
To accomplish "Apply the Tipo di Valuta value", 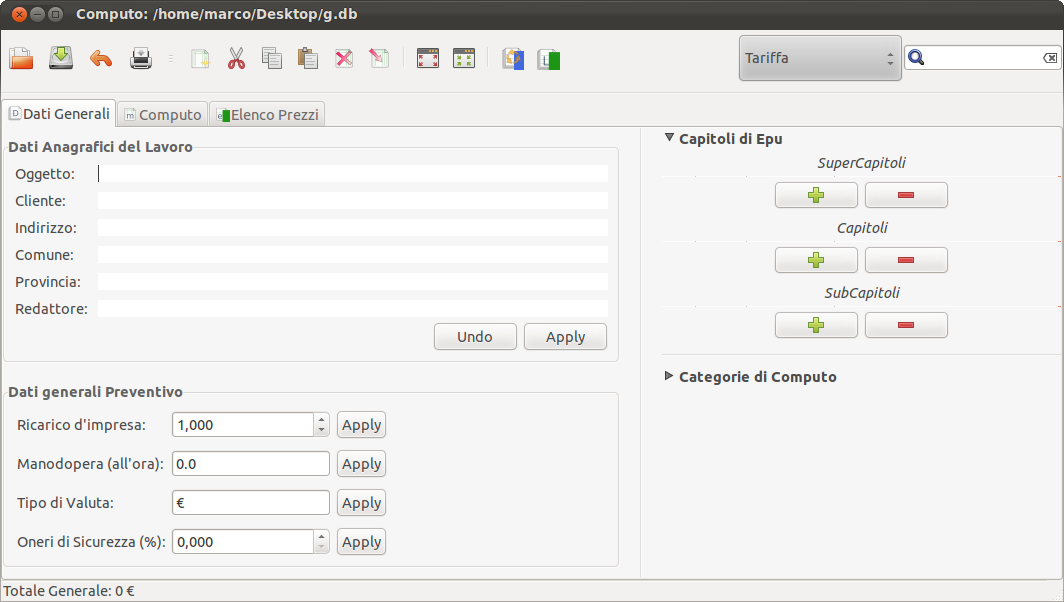I will tap(362, 503).
